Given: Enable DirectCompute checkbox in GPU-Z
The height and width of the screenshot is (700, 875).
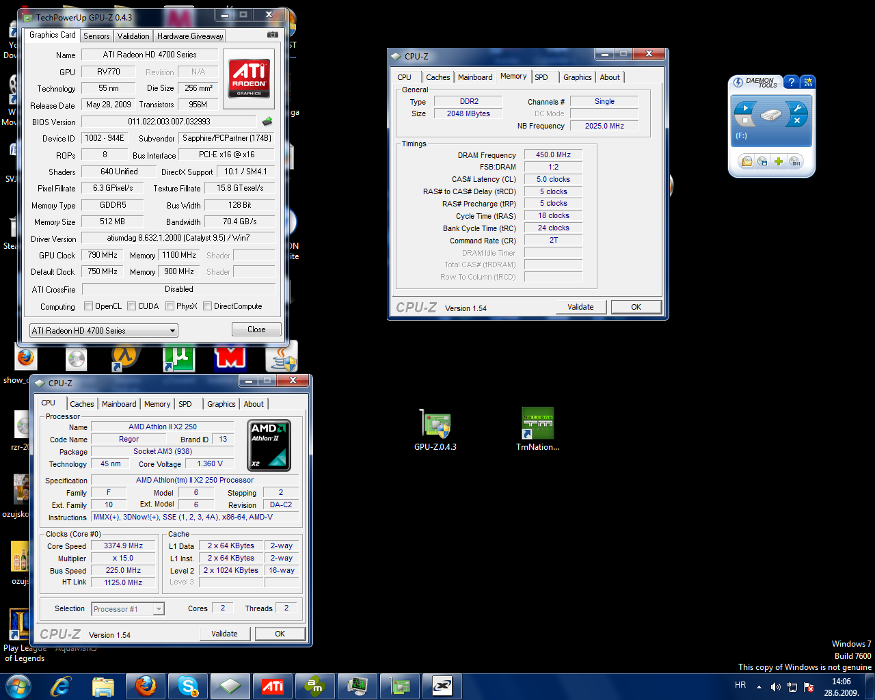Looking at the screenshot, I should click(208, 306).
